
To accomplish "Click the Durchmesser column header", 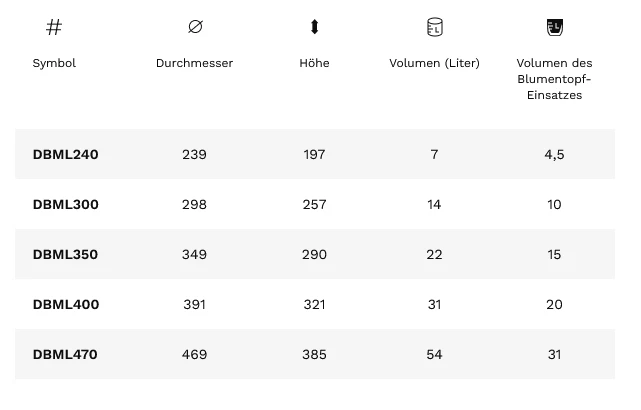I will [x=195, y=63].
